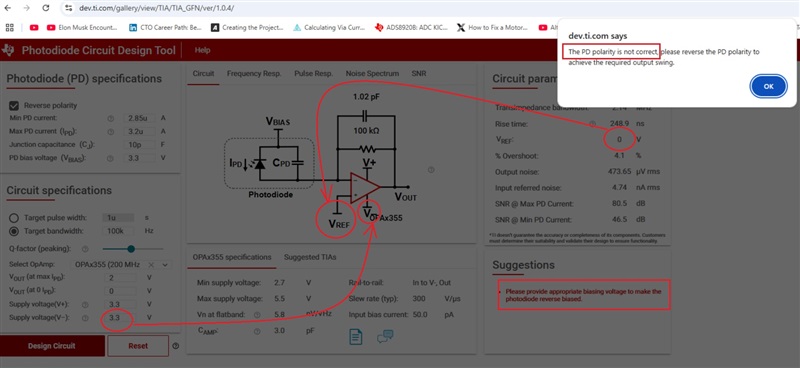The height and width of the screenshot is (368, 800).
Task: Click OK in the dev.ti.com dialog
Action: click(x=768, y=86)
